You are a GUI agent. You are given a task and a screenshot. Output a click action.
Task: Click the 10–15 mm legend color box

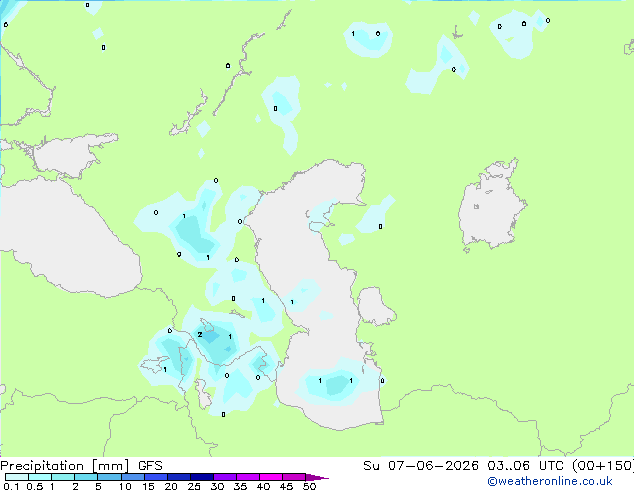click(x=133, y=477)
